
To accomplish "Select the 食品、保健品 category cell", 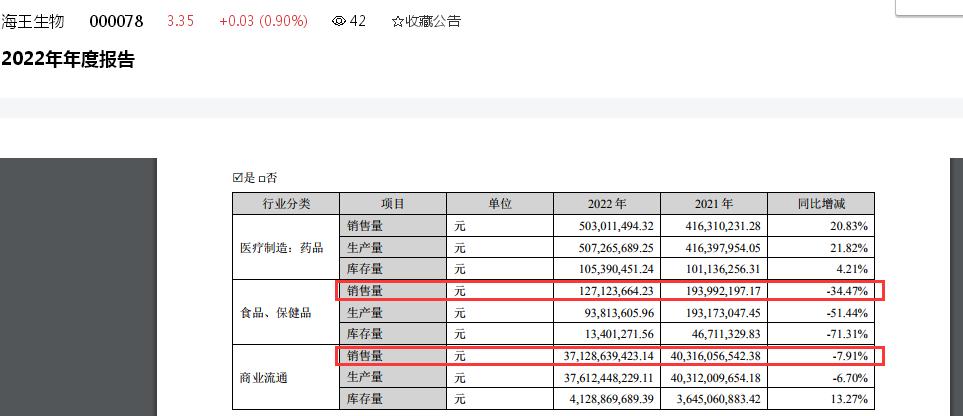I will [x=286, y=313].
